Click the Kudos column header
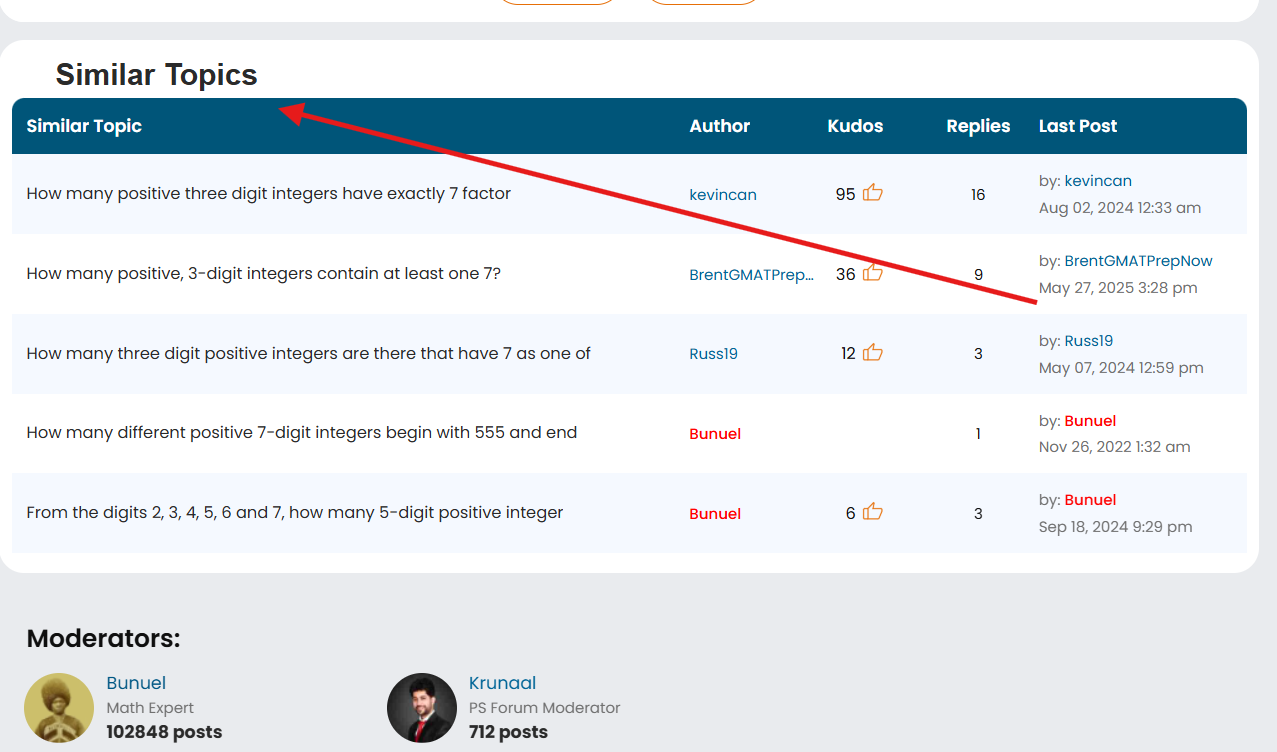The height and width of the screenshot is (752, 1277). (x=855, y=126)
